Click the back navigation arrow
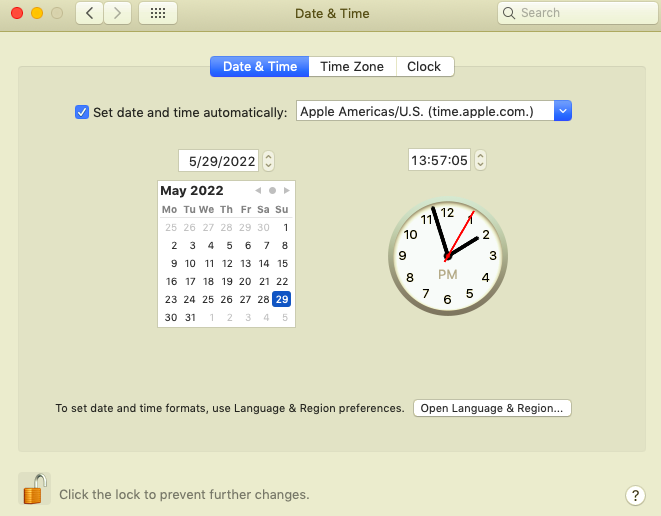 pos(89,13)
